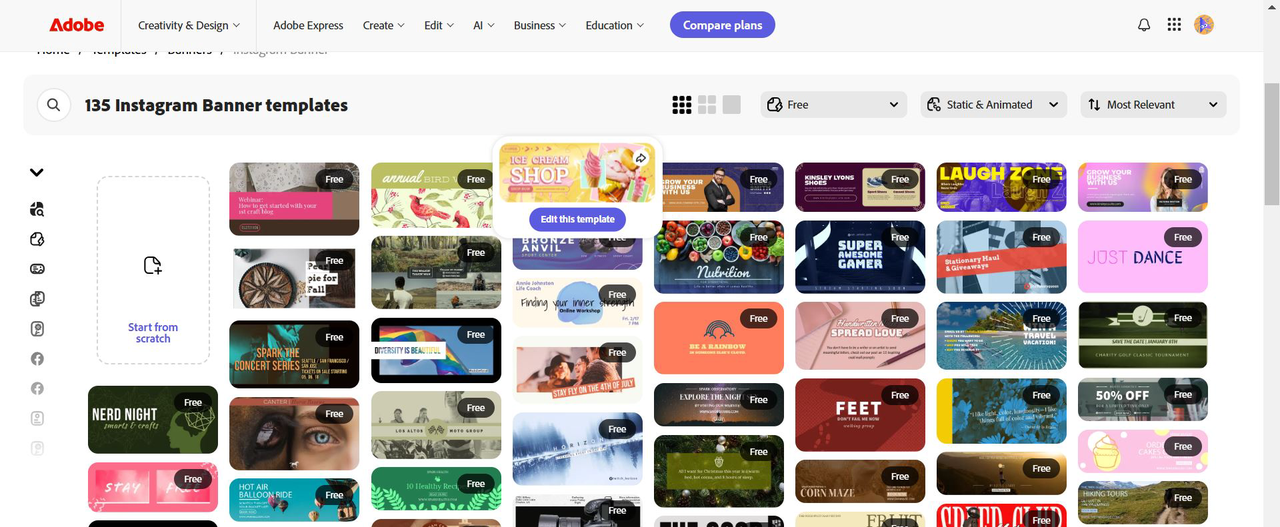Screen dimensions: 1280x527
Task: Open the user profile avatar
Action: (x=1204, y=25)
